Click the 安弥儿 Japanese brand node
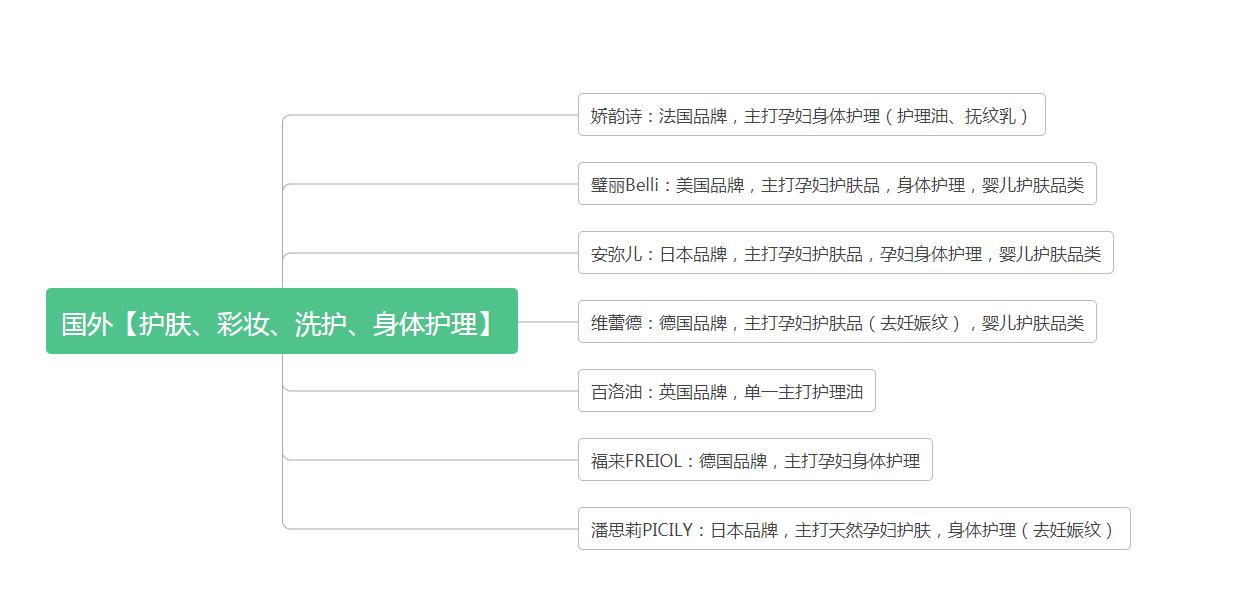1242x612 pixels. tap(846, 253)
